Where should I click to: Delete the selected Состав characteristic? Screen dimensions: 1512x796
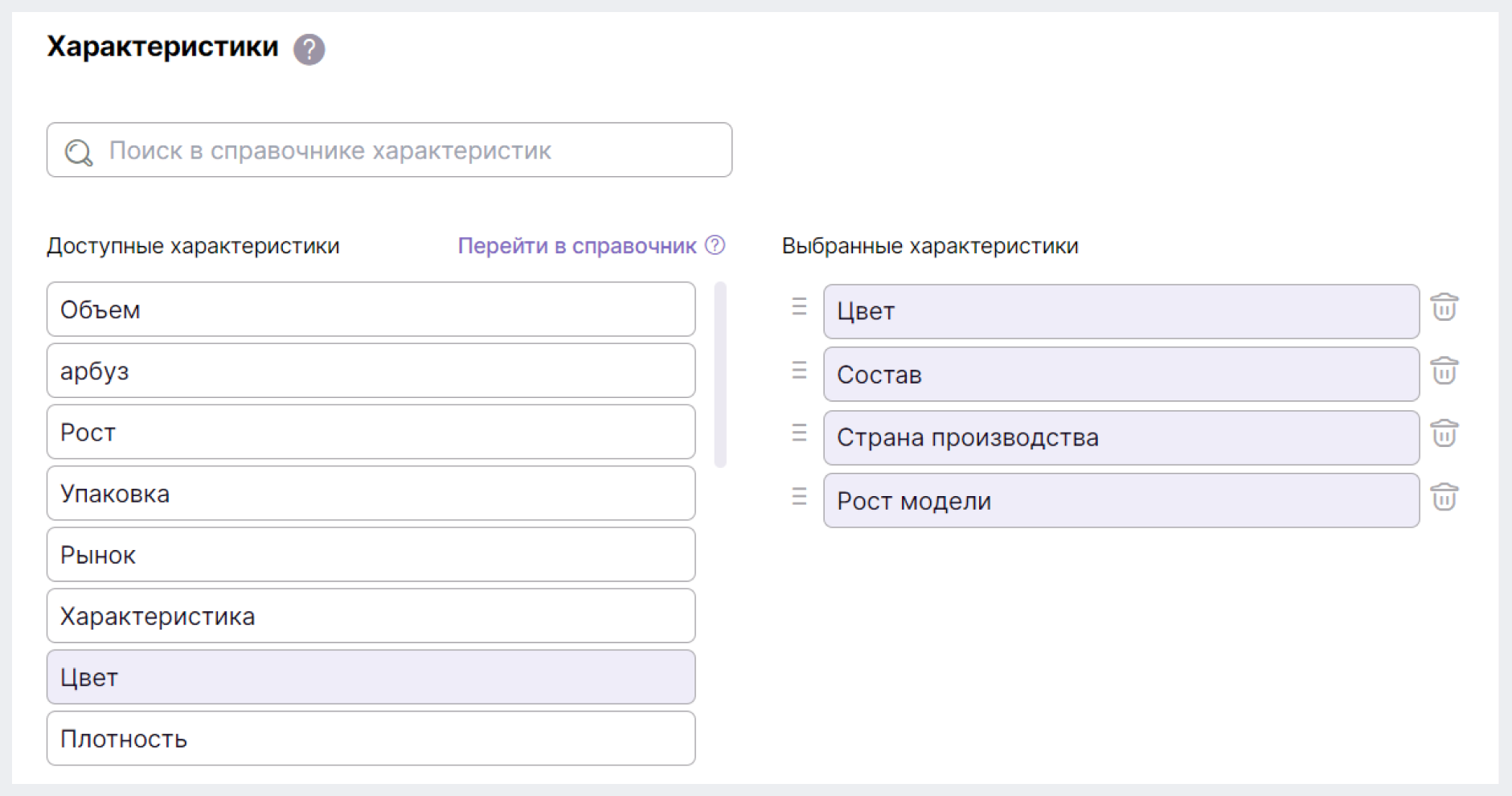(x=1444, y=371)
